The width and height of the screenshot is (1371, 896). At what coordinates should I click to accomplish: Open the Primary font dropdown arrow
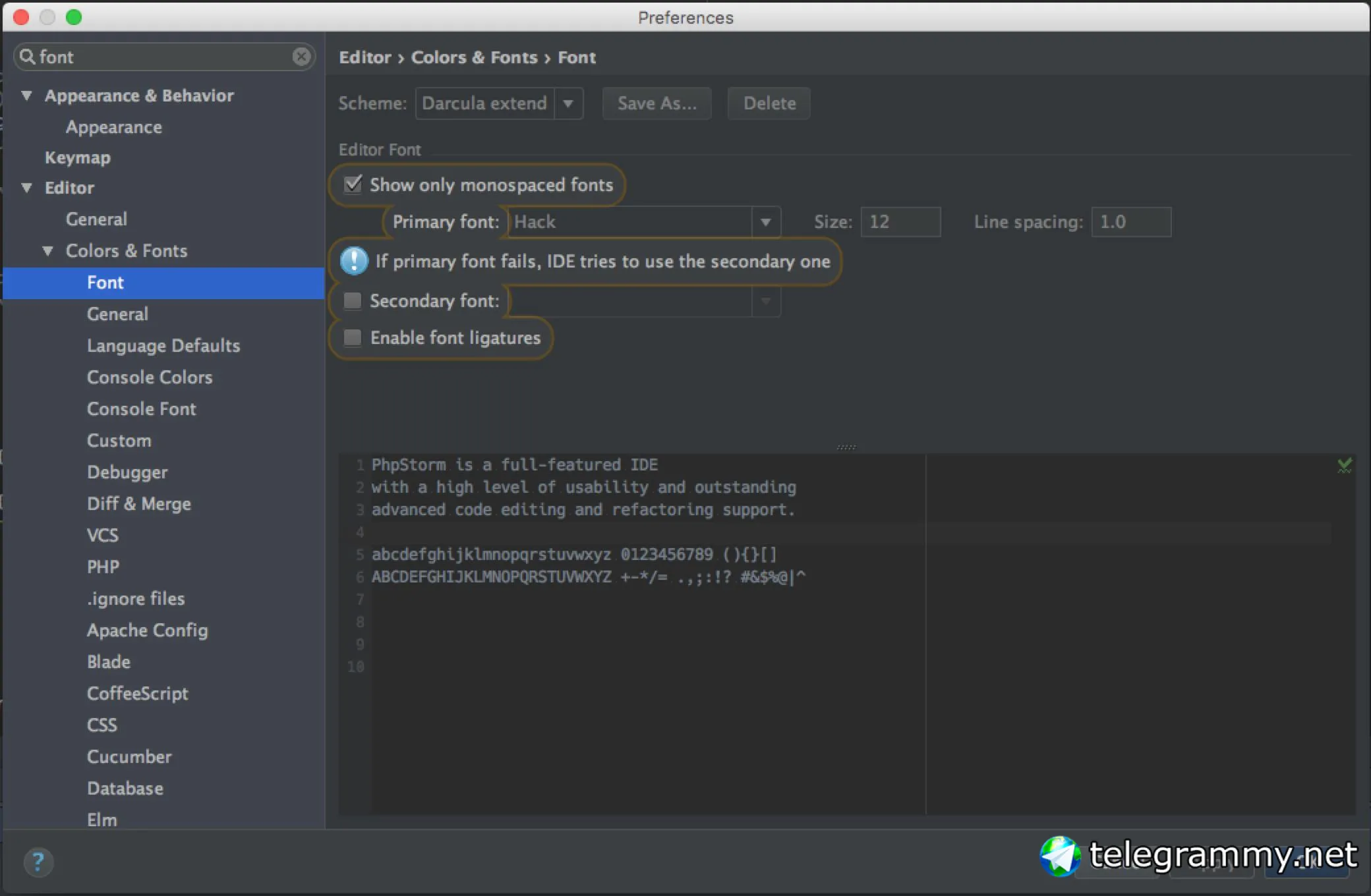[766, 222]
